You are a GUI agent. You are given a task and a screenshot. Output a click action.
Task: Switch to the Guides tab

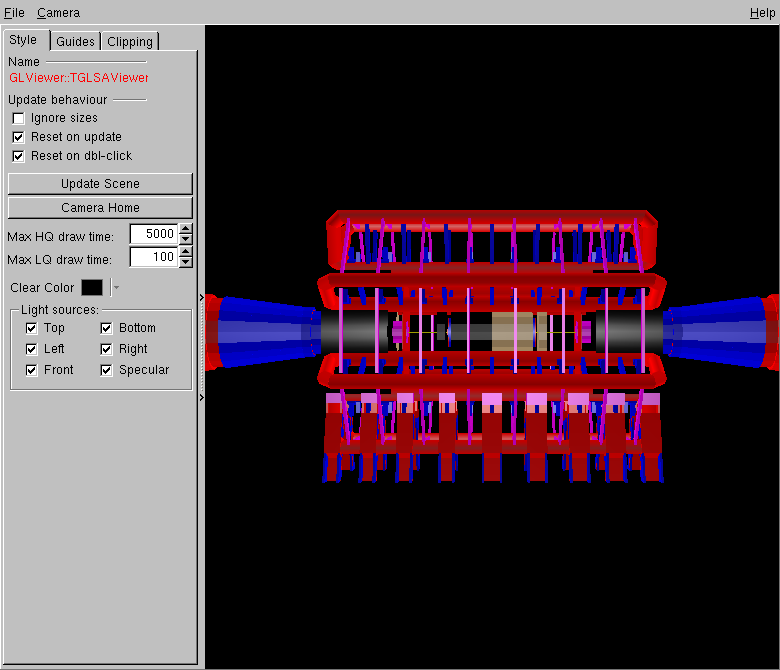click(75, 41)
